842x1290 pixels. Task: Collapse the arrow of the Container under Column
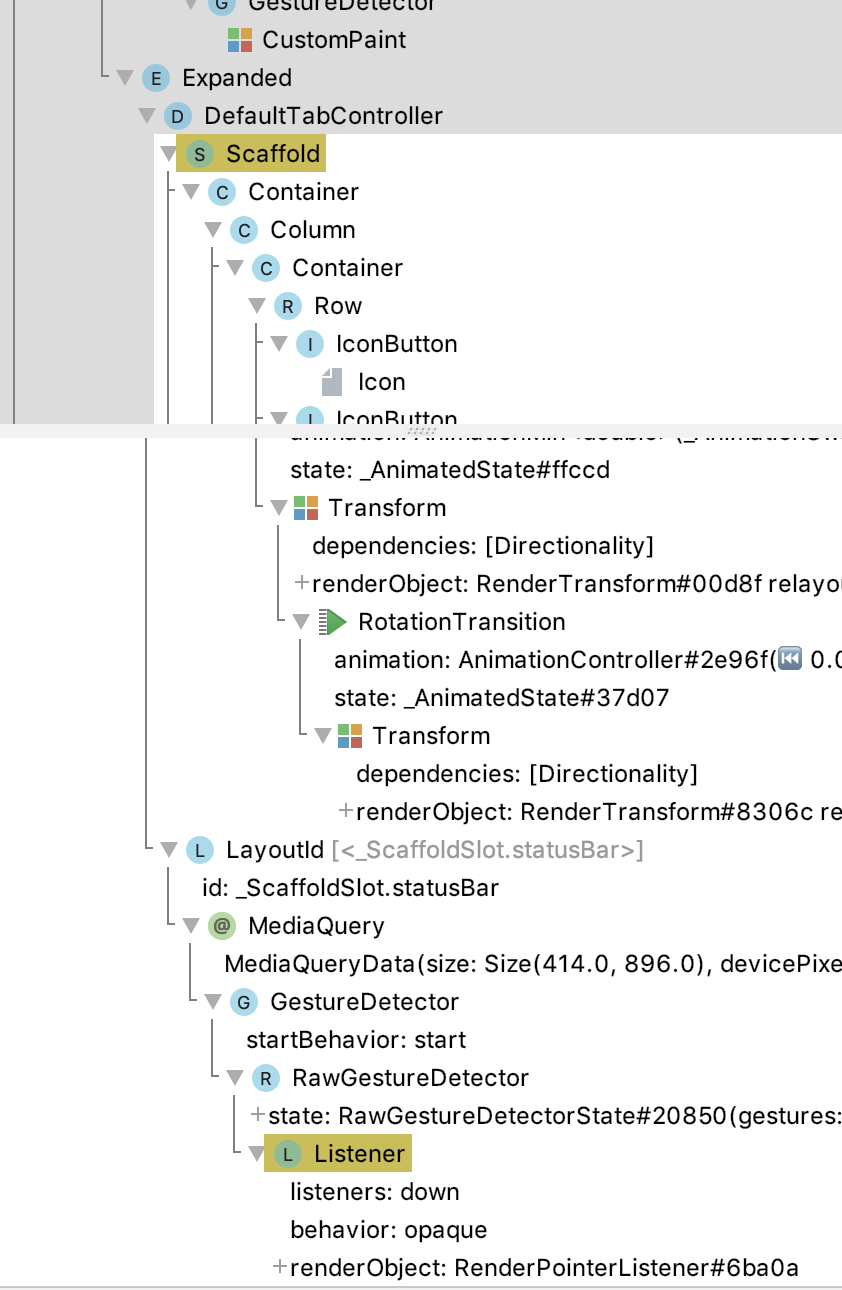pyautogui.click(x=235, y=268)
